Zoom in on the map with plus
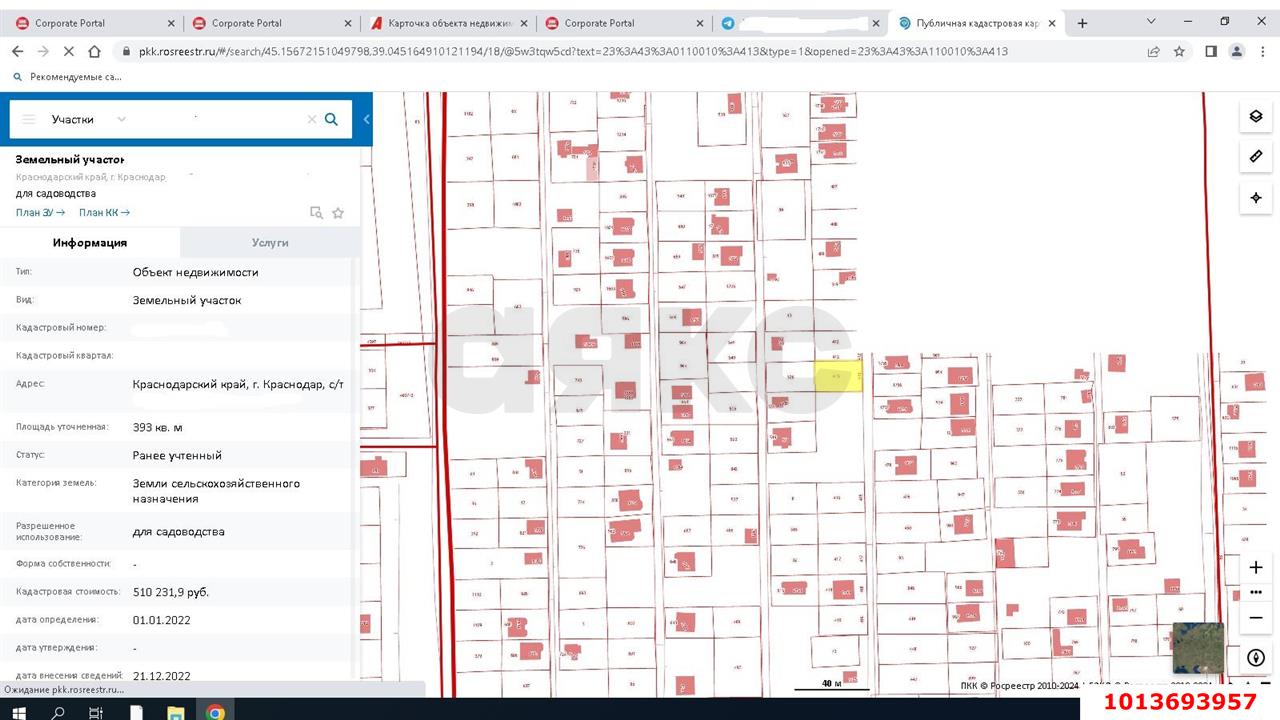 click(x=1256, y=567)
